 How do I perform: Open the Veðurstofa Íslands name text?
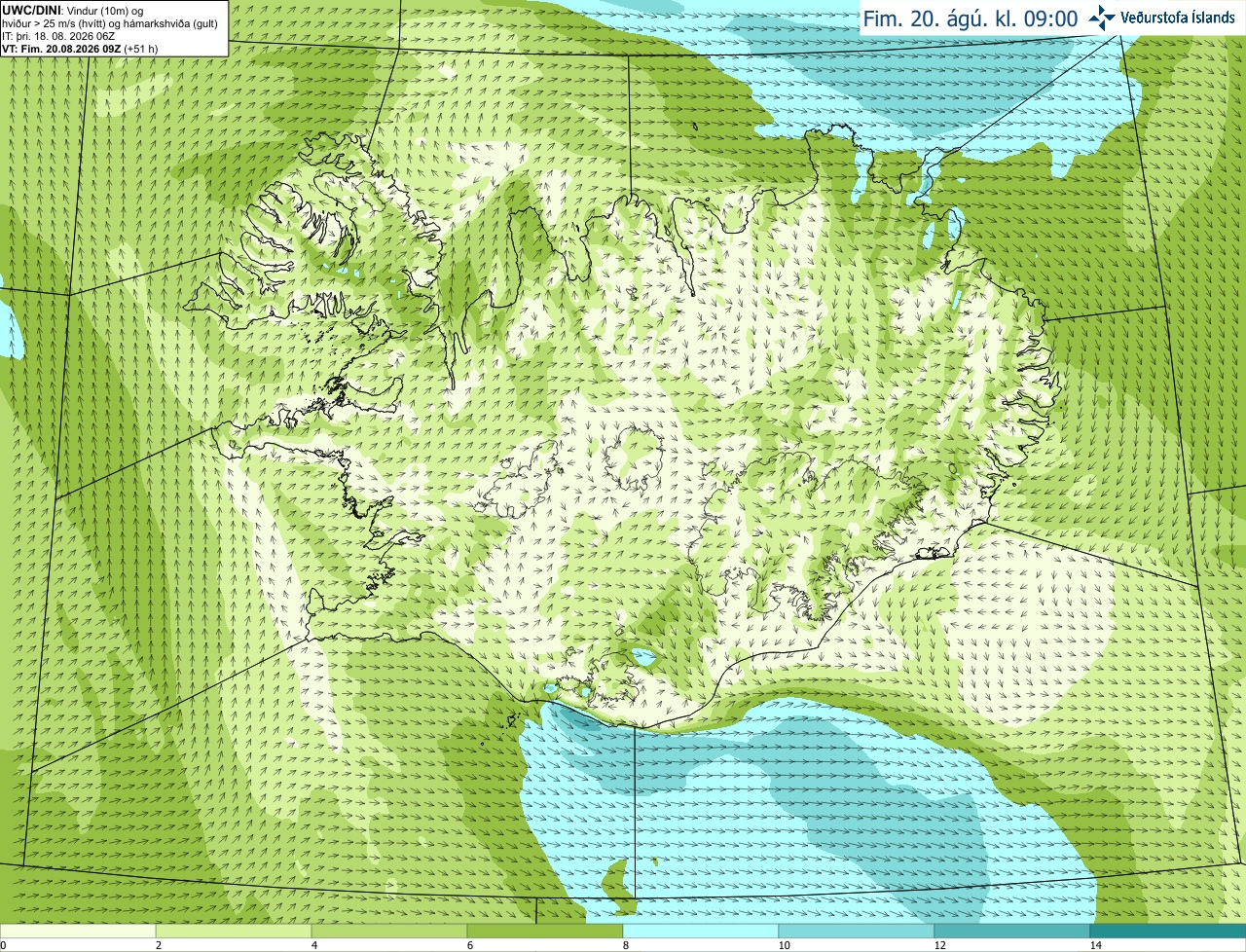coord(1179,18)
